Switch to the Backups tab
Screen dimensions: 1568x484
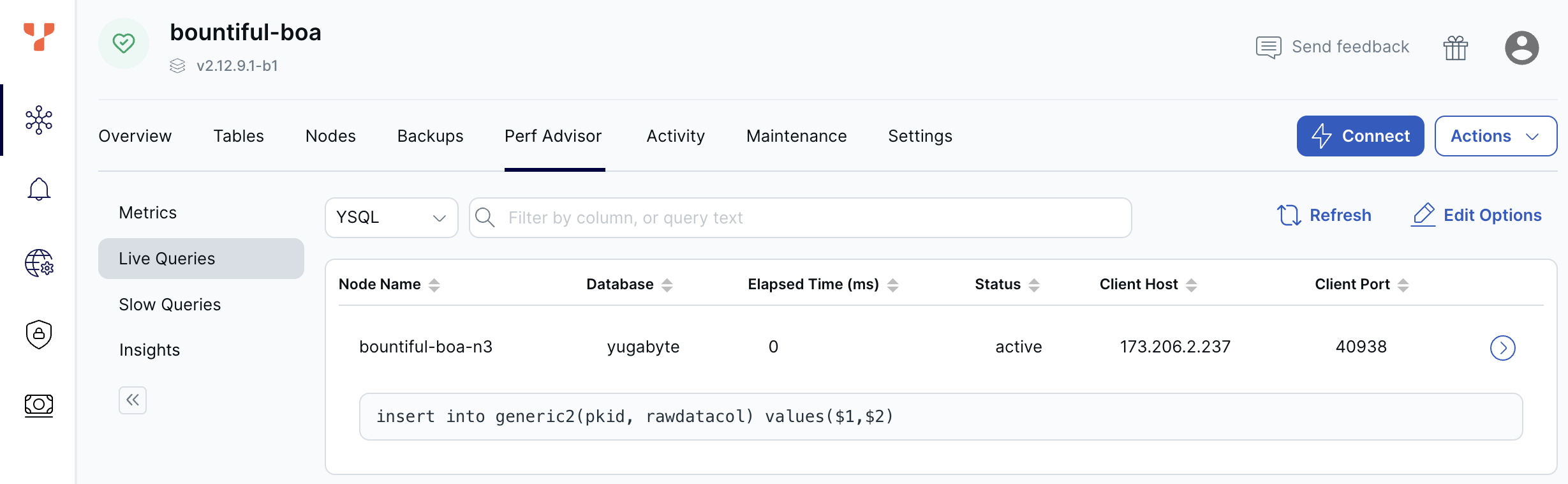pyautogui.click(x=430, y=136)
